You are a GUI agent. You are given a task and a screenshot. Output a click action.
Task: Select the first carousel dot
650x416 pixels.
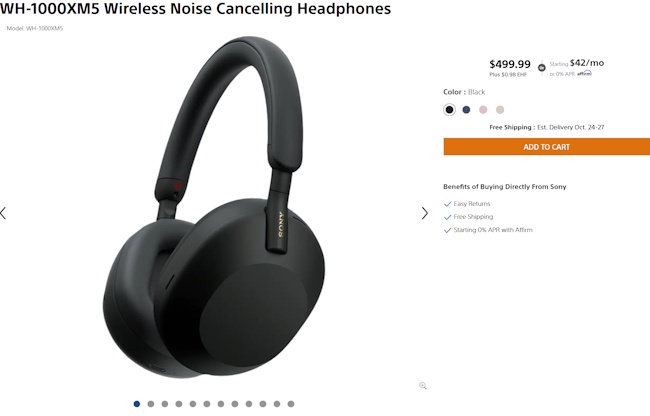click(x=137, y=404)
